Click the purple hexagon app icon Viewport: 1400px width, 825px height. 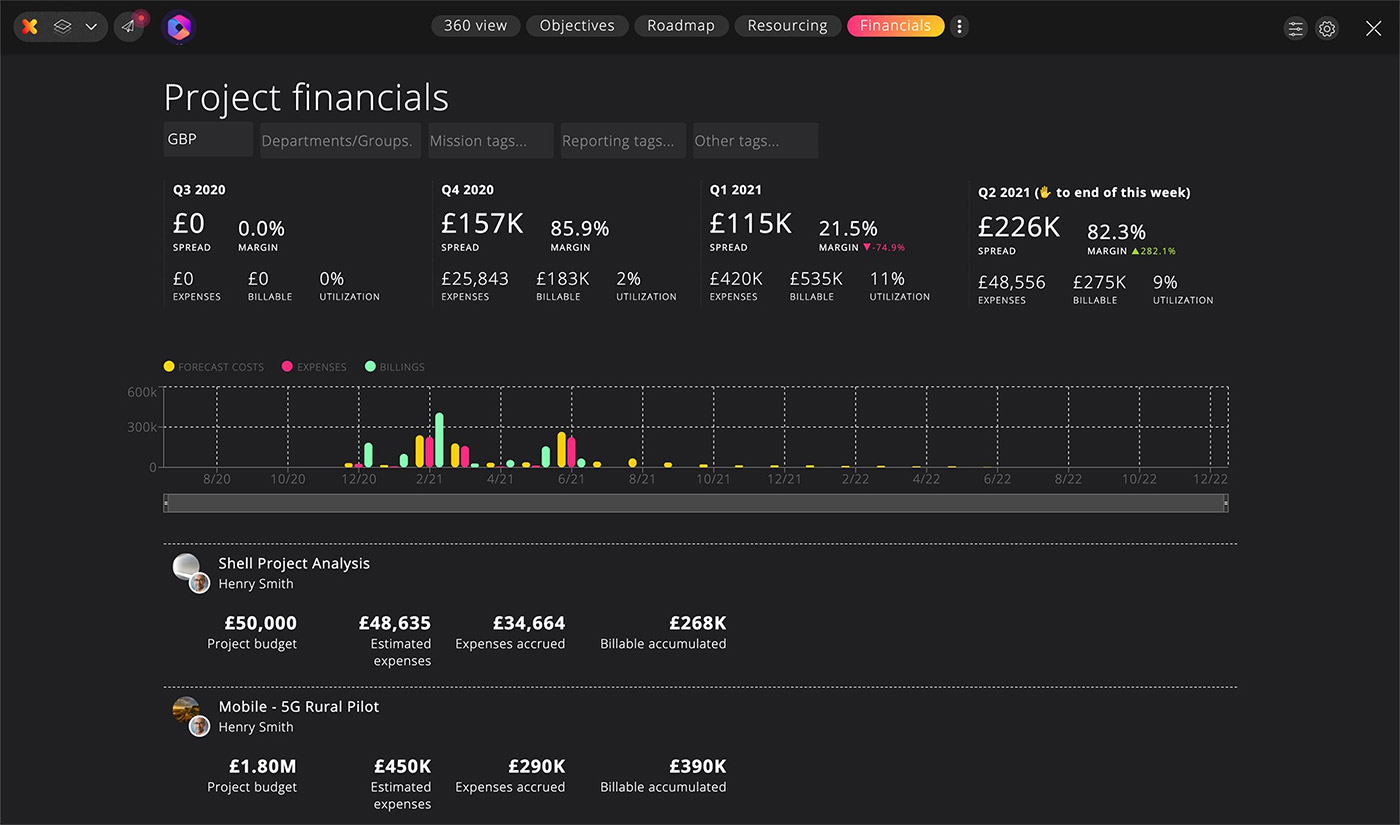(x=178, y=27)
